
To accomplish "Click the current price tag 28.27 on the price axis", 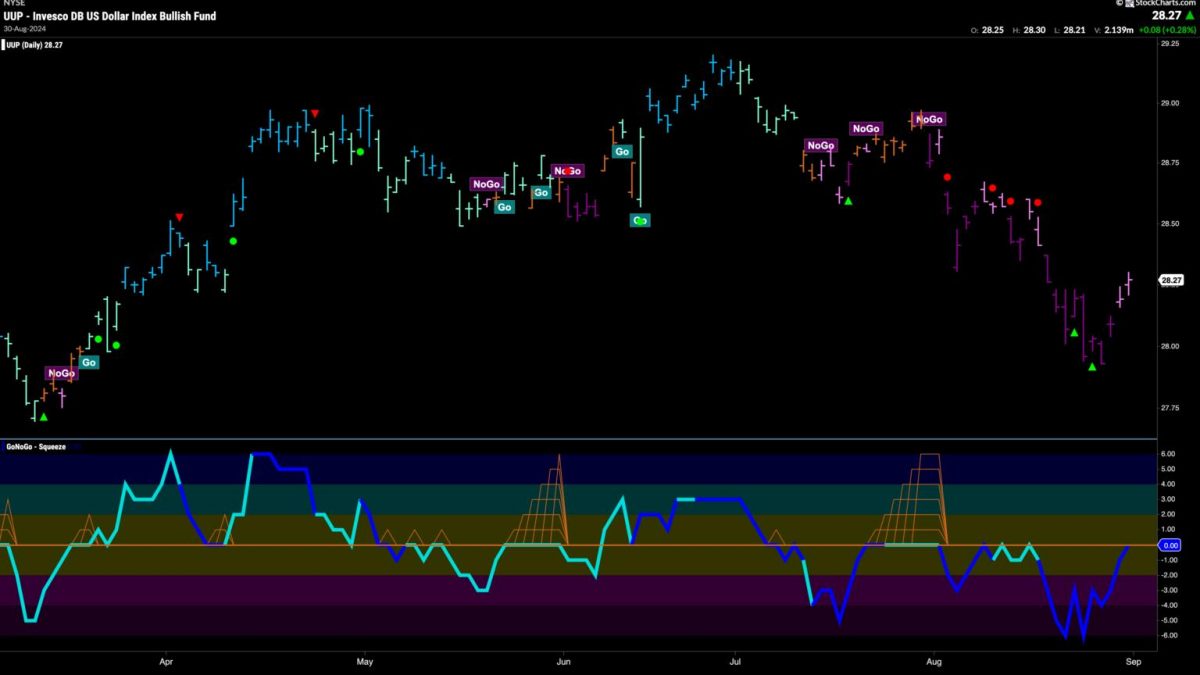I will coord(1172,281).
